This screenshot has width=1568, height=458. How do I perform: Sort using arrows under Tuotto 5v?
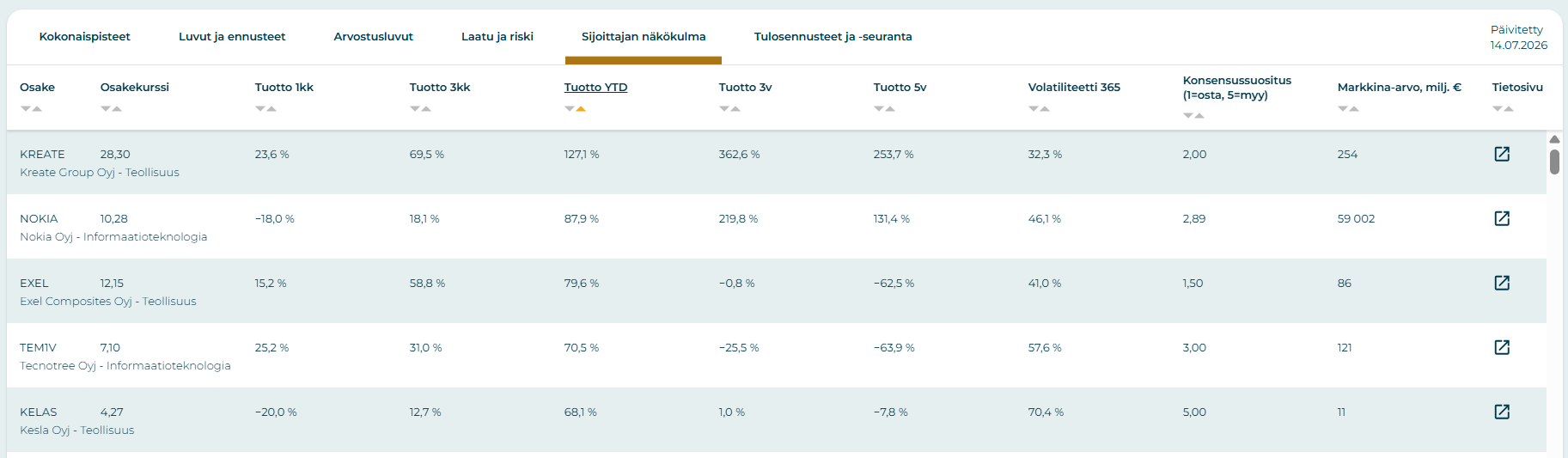(x=884, y=108)
